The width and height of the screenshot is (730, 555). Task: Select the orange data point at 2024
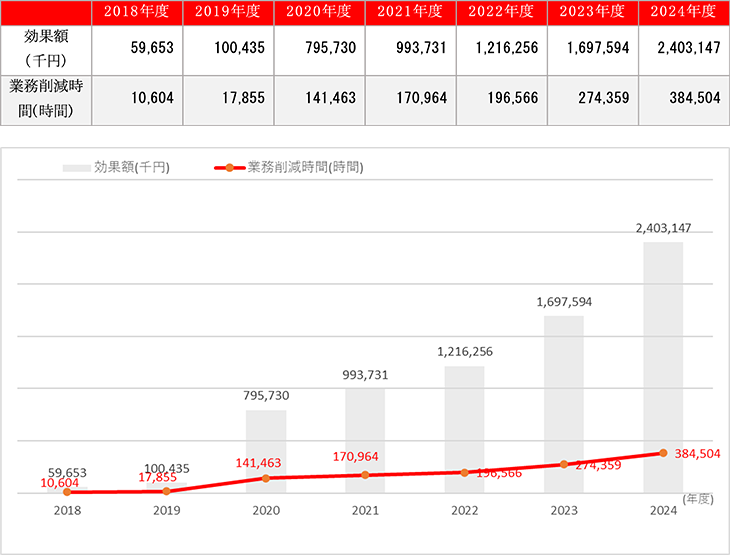tap(663, 453)
